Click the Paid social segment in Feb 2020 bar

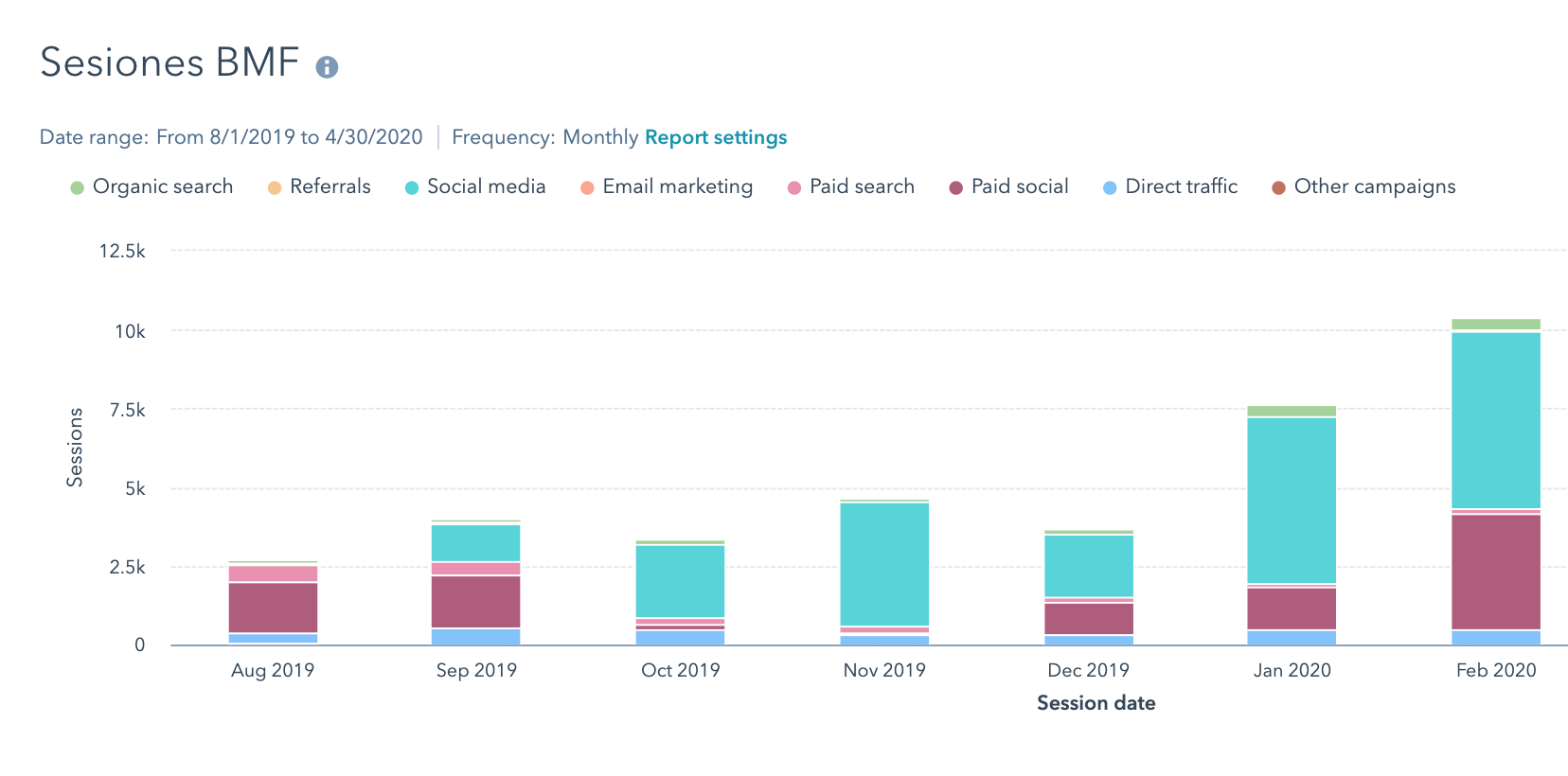[1496, 572]
